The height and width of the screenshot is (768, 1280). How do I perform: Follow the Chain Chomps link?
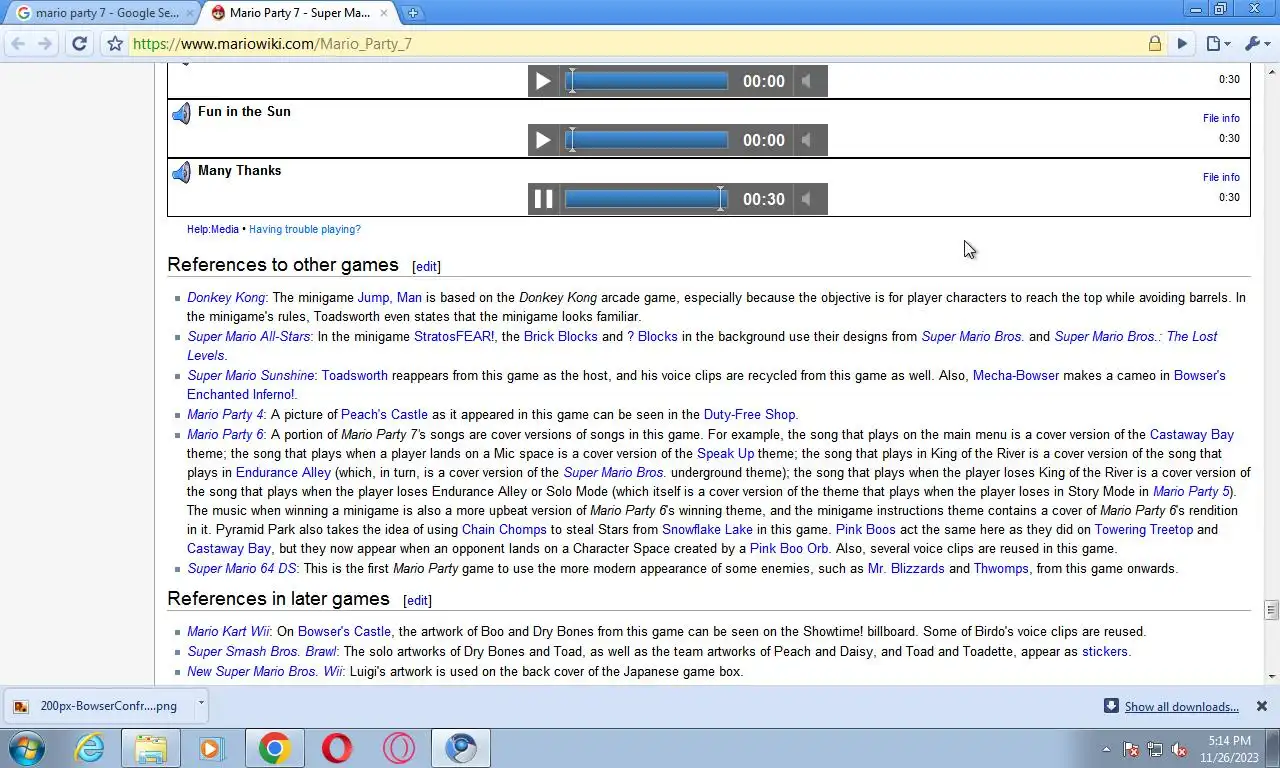coord(504,529)
